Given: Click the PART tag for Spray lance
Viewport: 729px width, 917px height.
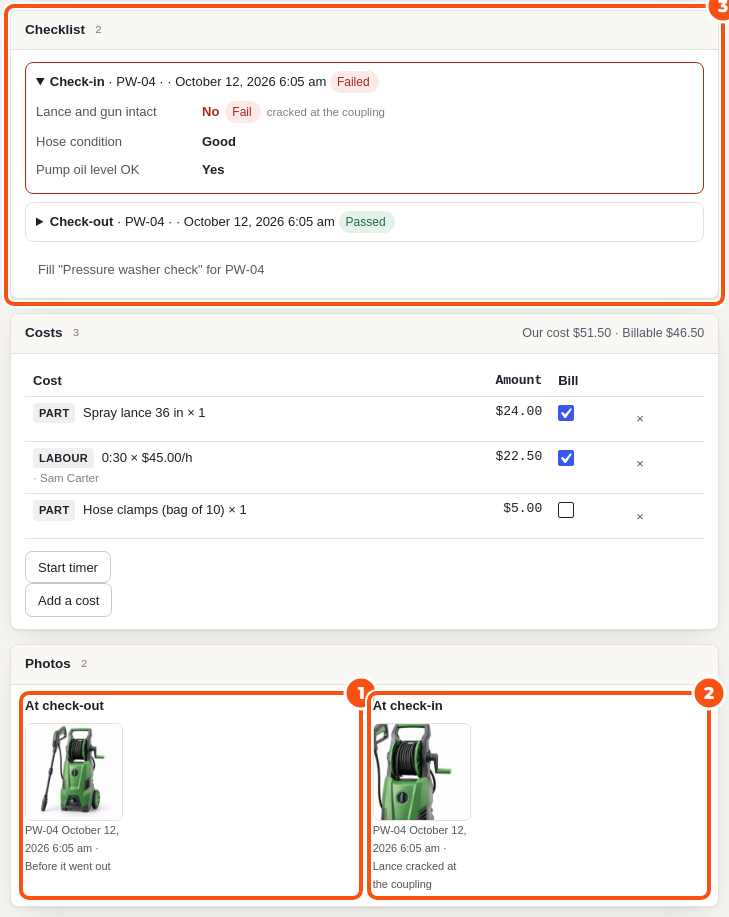Looking at the screenshot, I should click(54, 413).
